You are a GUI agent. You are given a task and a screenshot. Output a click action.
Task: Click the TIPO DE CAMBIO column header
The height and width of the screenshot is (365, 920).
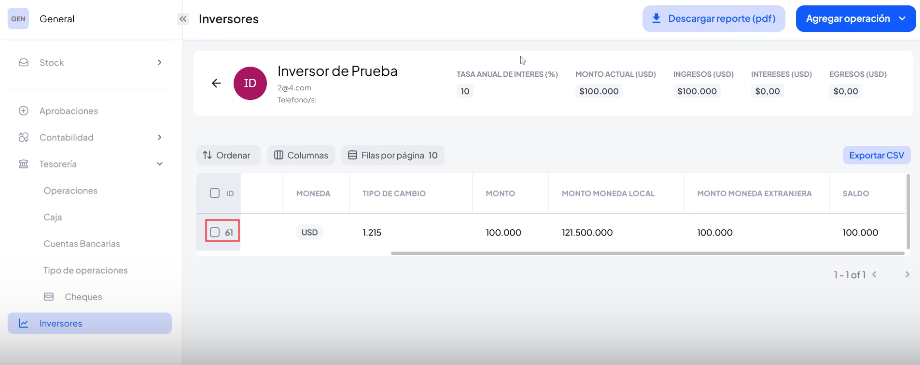click(394, 193)
